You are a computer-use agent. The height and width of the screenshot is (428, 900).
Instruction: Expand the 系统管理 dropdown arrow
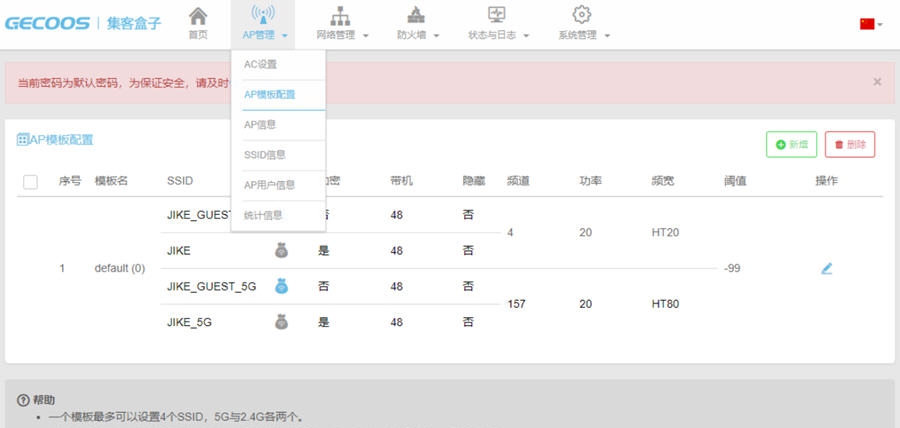[607, 36]
